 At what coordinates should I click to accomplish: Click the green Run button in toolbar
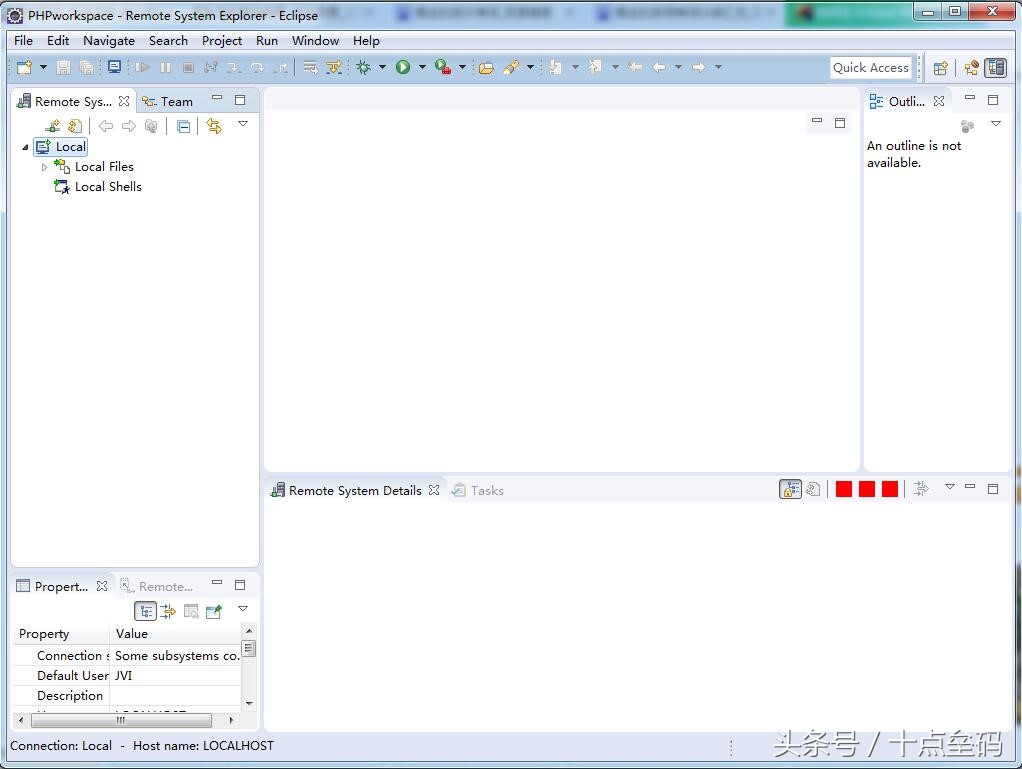(403, 67)
